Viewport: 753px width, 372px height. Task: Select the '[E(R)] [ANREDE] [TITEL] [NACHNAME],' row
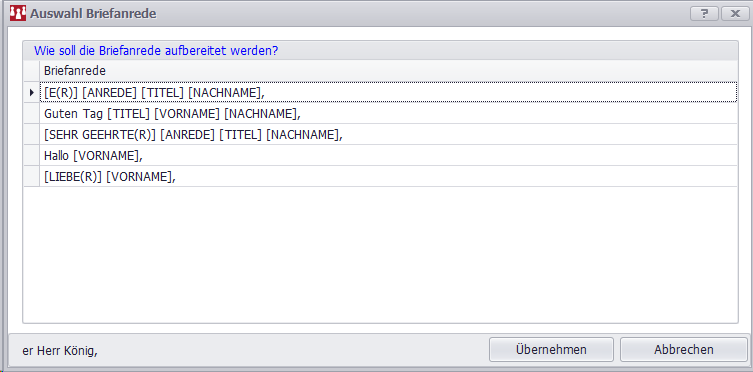388,93
